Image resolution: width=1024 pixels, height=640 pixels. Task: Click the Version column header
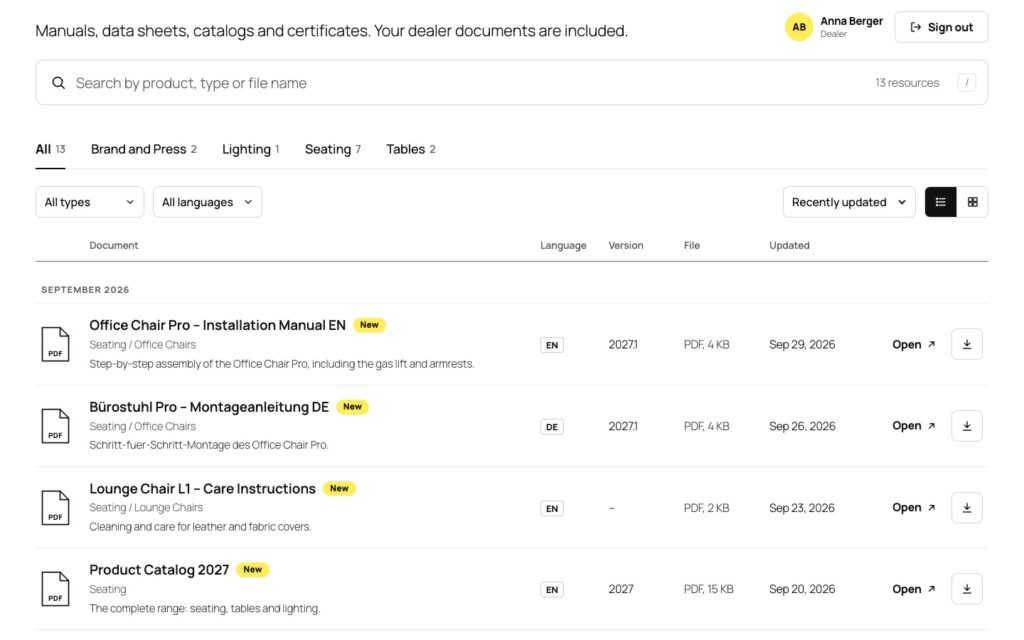click(x=626, y=246)
